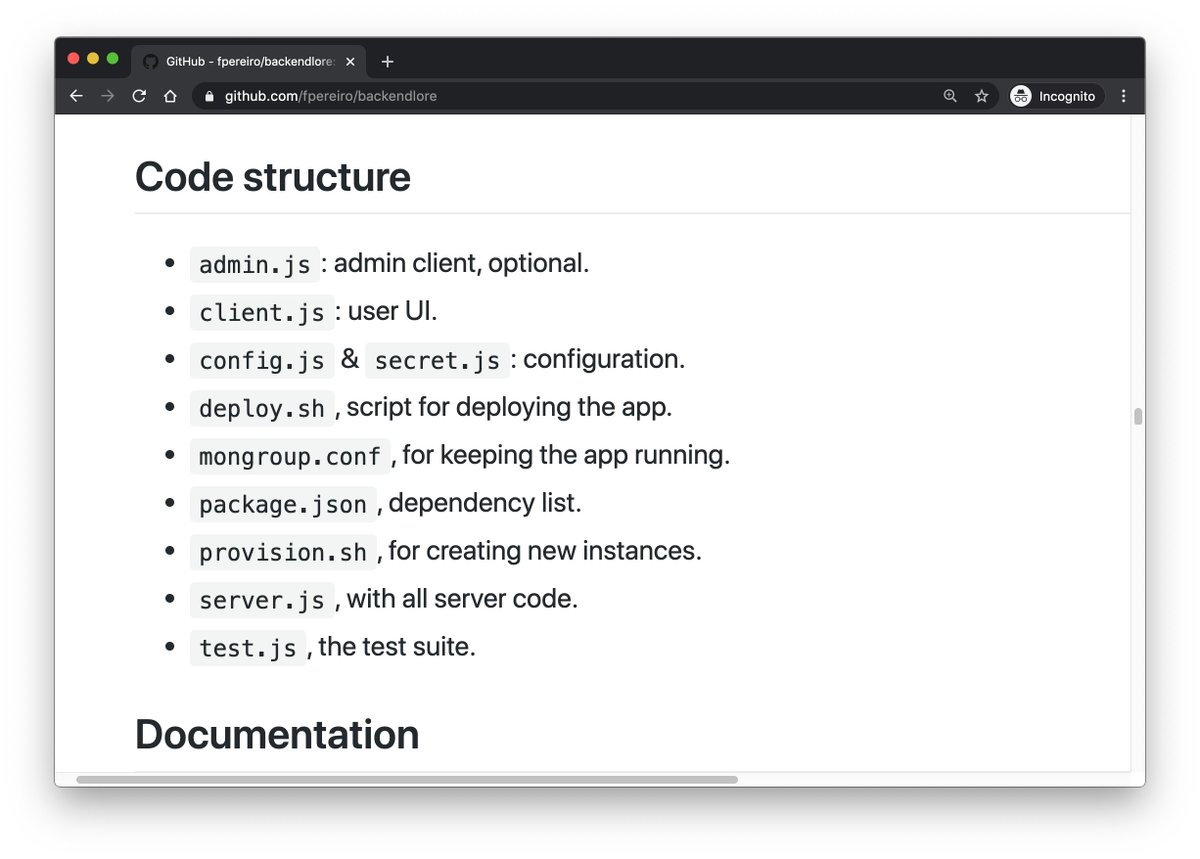This screenshot has height=859, width=1200.
Task: Click the padlock site info icon
Action: pyautogui.click(x=209, y=97)
